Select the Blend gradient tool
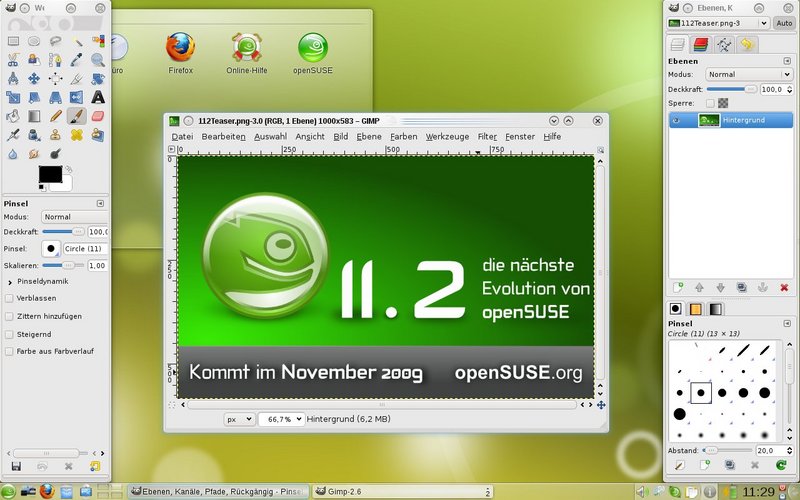Image resolution: width=800 pixels, height=500 pixels. (x=34, y=116)
